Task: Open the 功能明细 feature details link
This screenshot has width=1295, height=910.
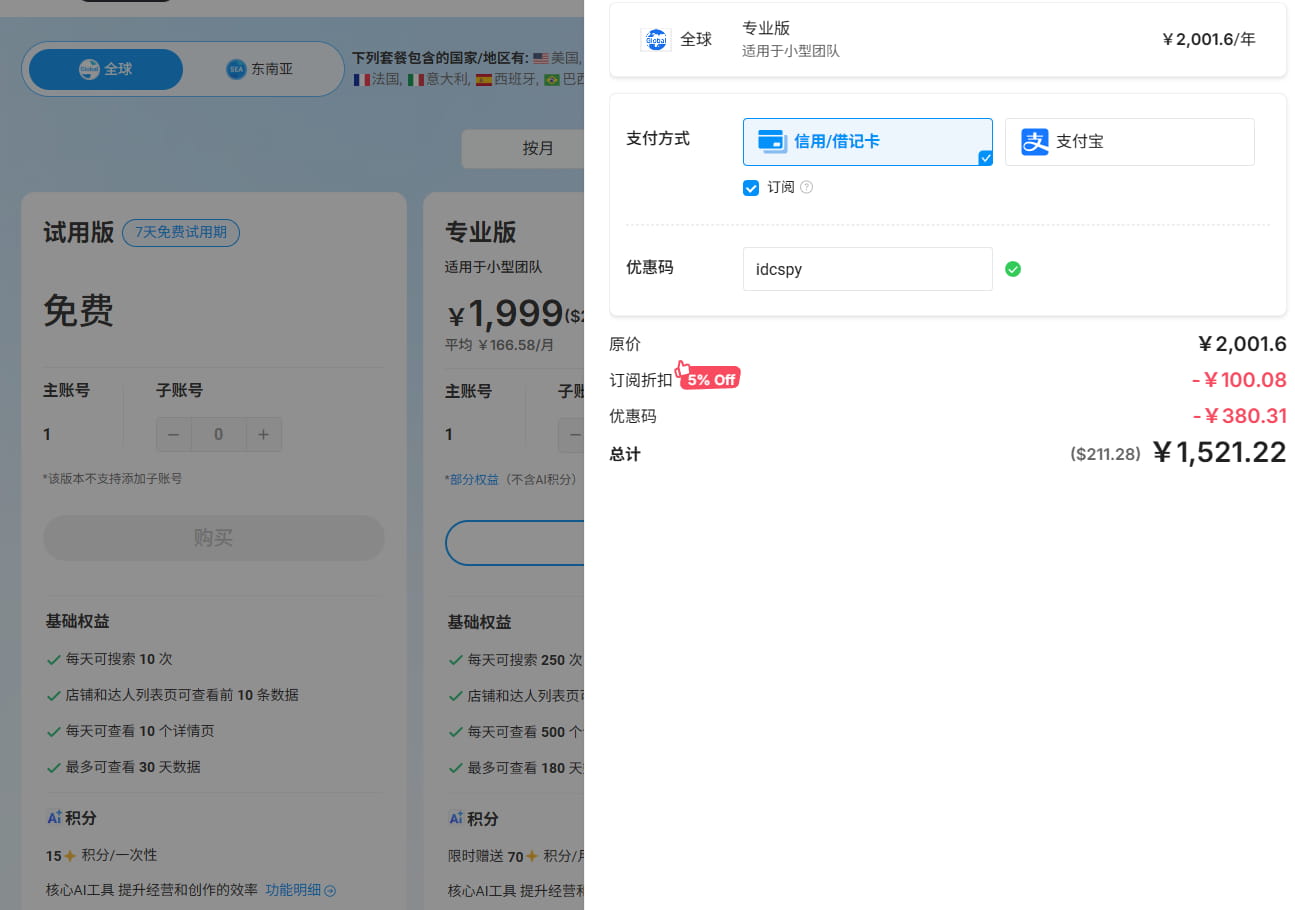Action: pos(295,890)
